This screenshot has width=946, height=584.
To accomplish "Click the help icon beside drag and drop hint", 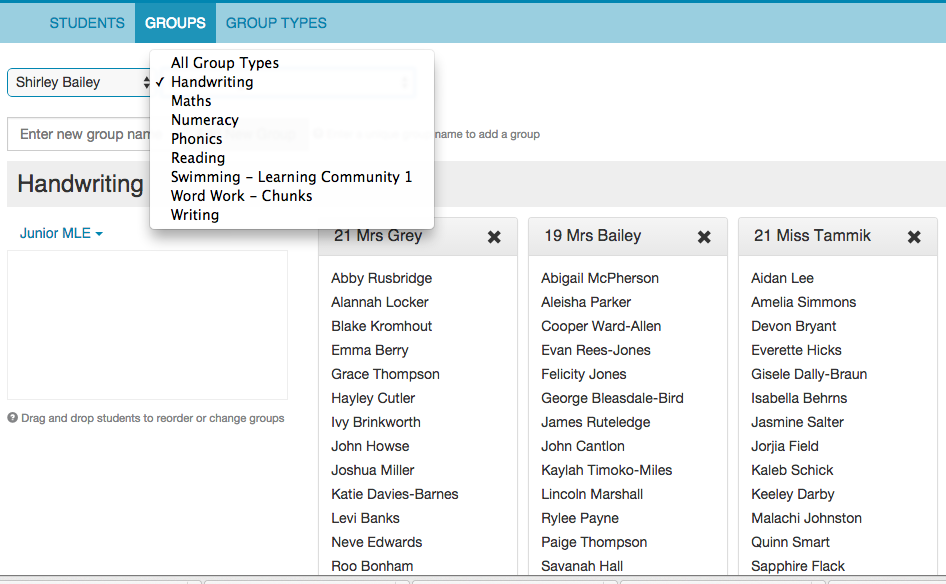I will point(13,418).
